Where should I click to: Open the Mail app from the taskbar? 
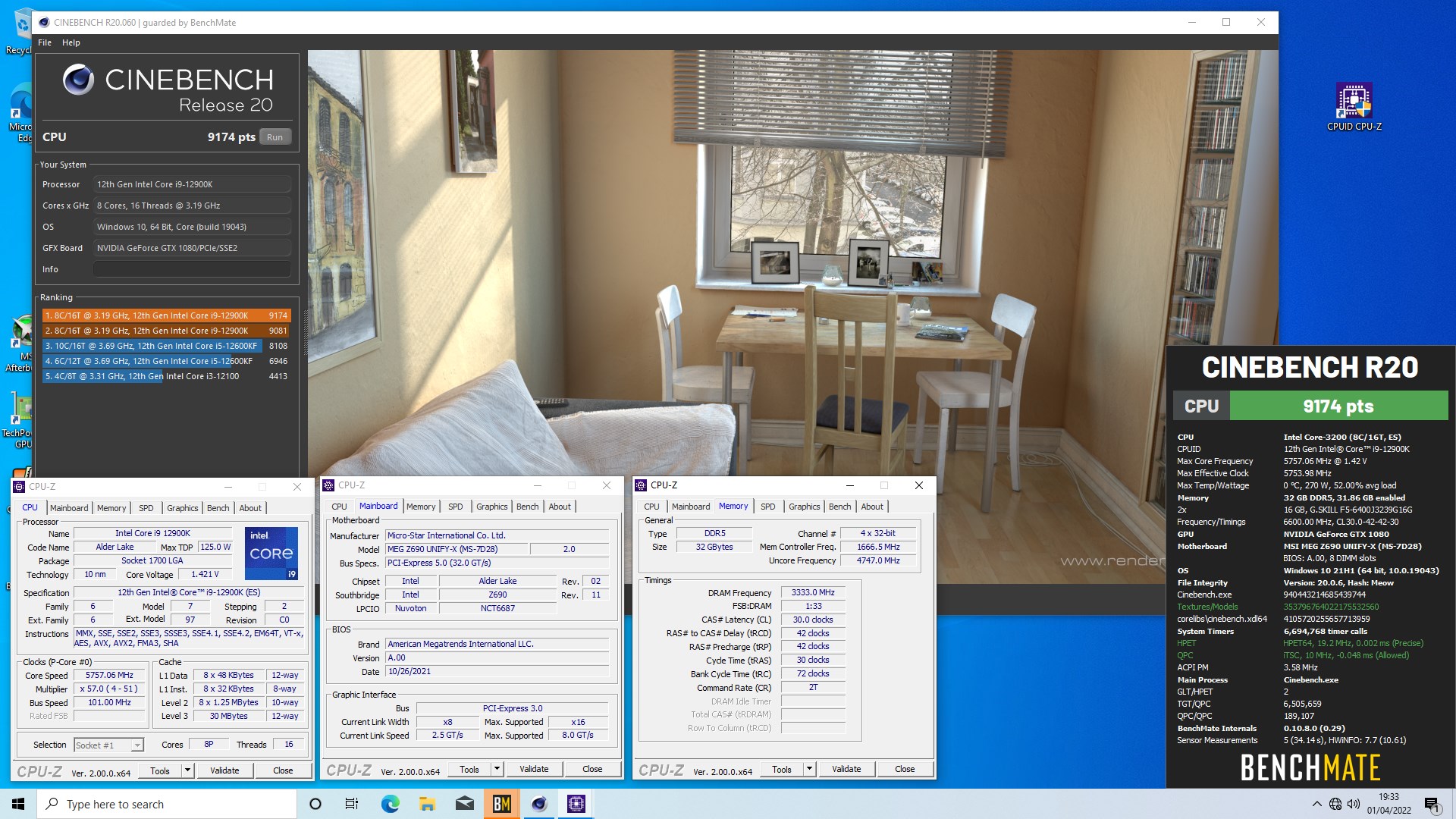point(465,804)
